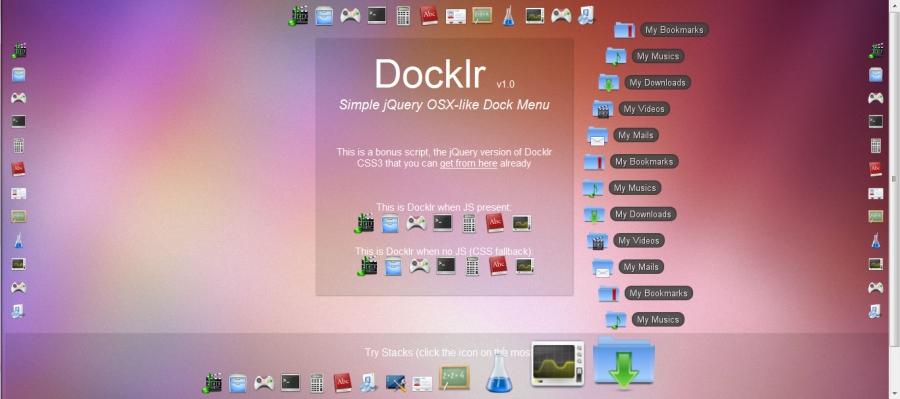Click the music files icon in top dock
Image resolution: width=900 pixels, height=399 pixels.
[x=587, y=16]
